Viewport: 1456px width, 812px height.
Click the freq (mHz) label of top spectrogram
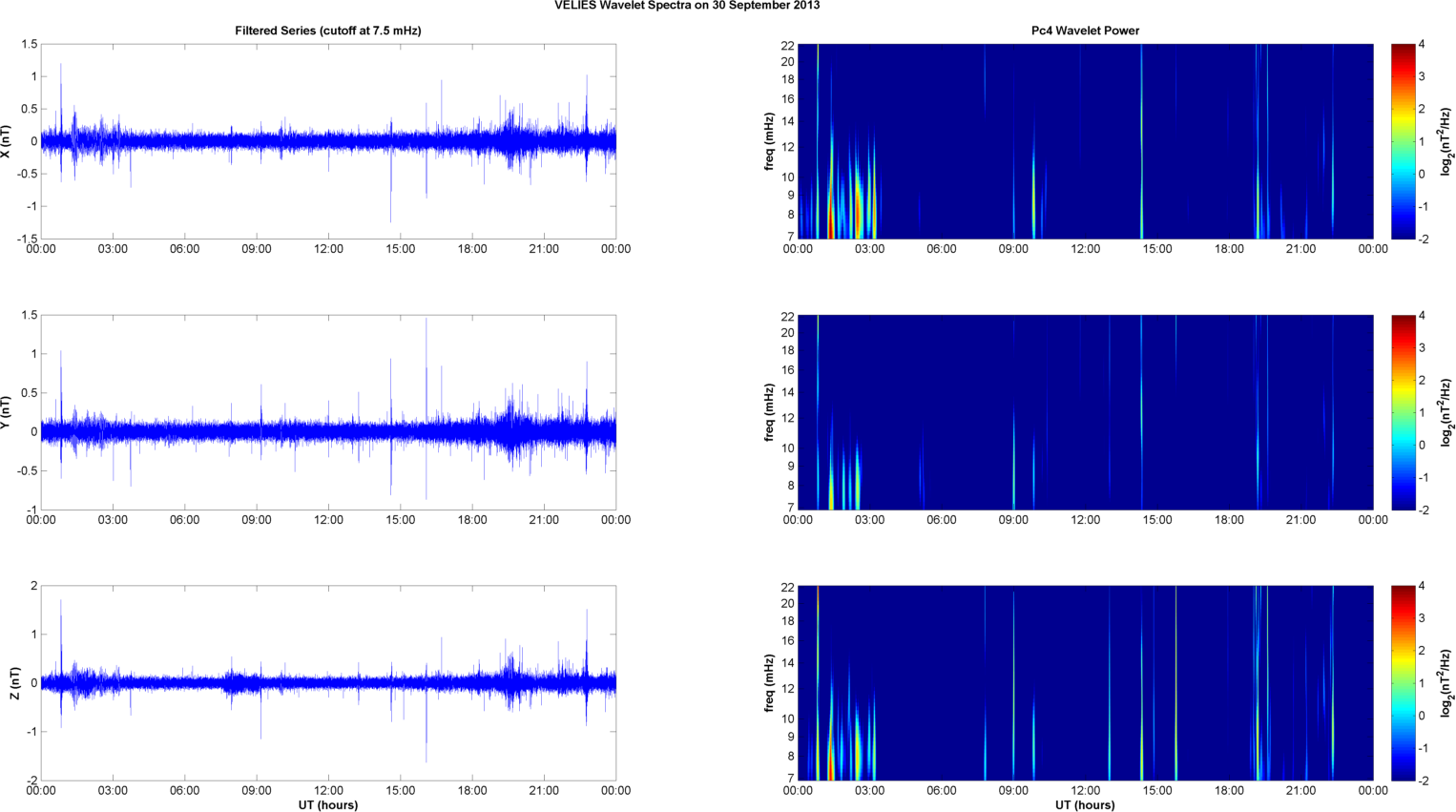point(769,141)
